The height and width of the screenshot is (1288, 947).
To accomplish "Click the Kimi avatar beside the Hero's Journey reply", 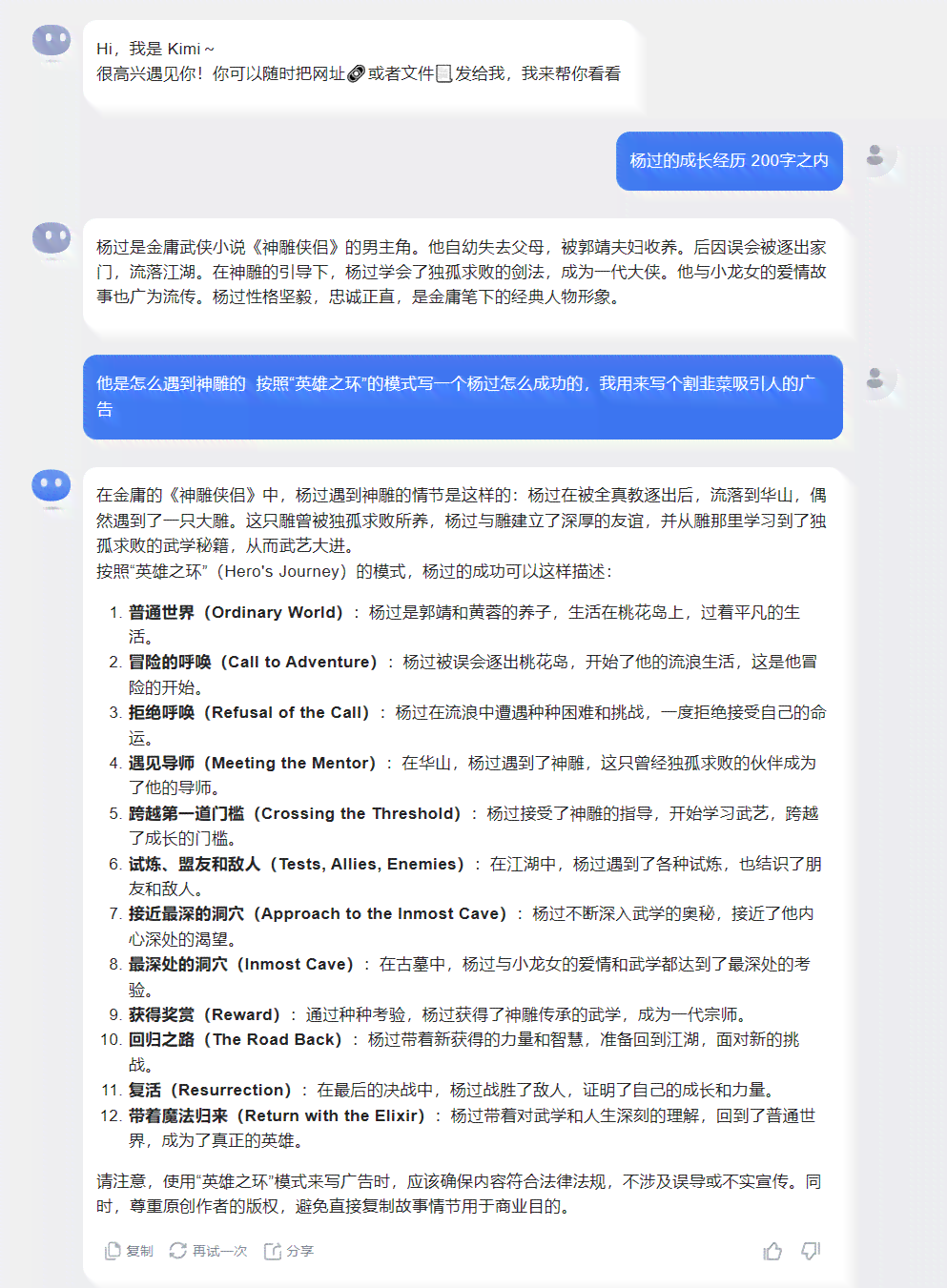I will click(51, 485).
